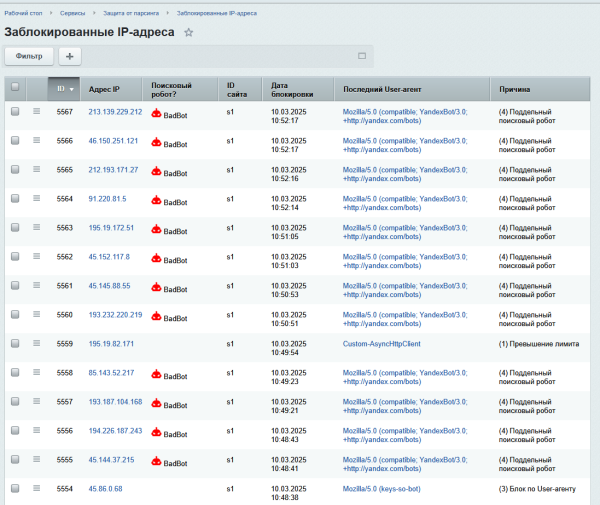The image size is (600, 505).
Task: Click the Фильтр button
Action: point(28,56)
